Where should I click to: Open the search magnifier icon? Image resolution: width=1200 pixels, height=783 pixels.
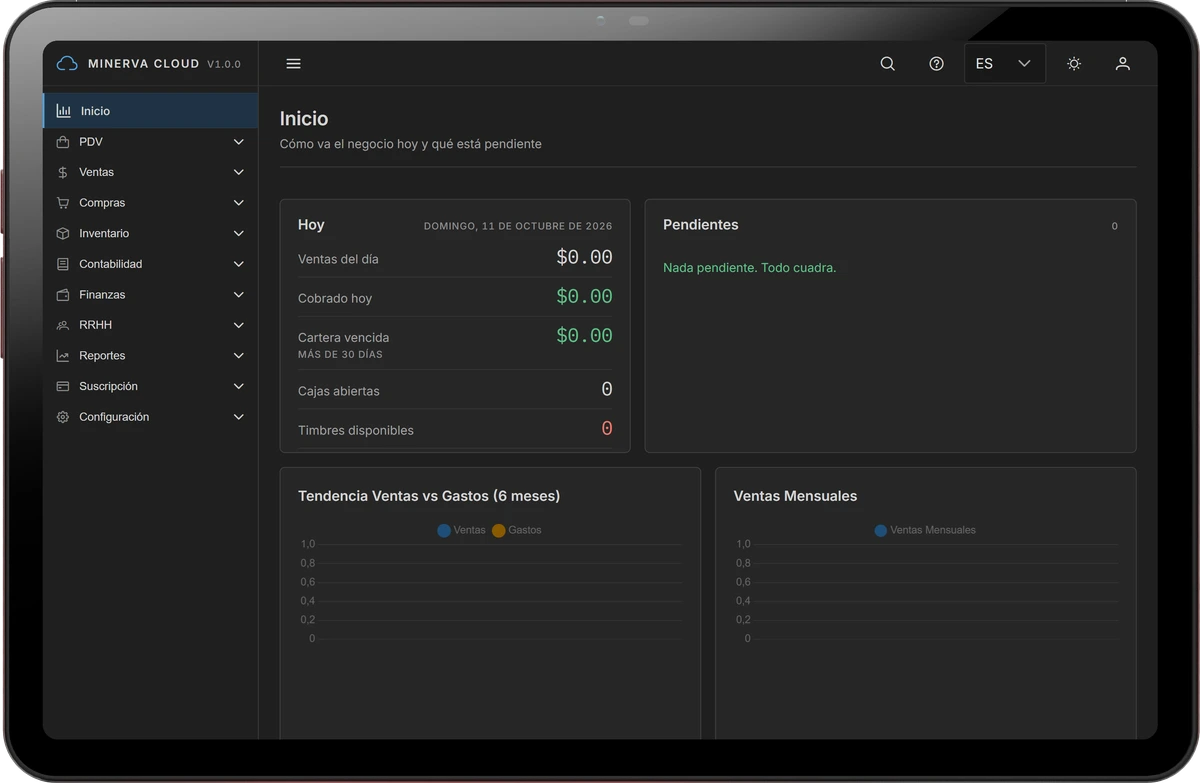click(x=887, y=63)
